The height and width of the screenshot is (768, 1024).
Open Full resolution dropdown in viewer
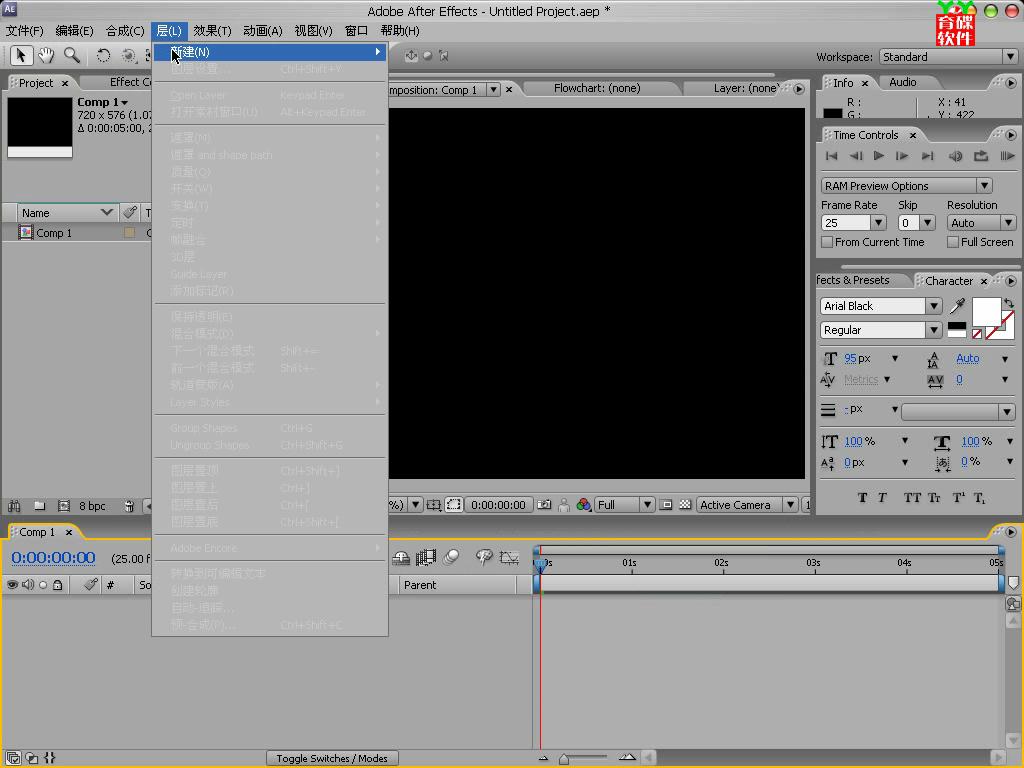click(x=624, y=505)
